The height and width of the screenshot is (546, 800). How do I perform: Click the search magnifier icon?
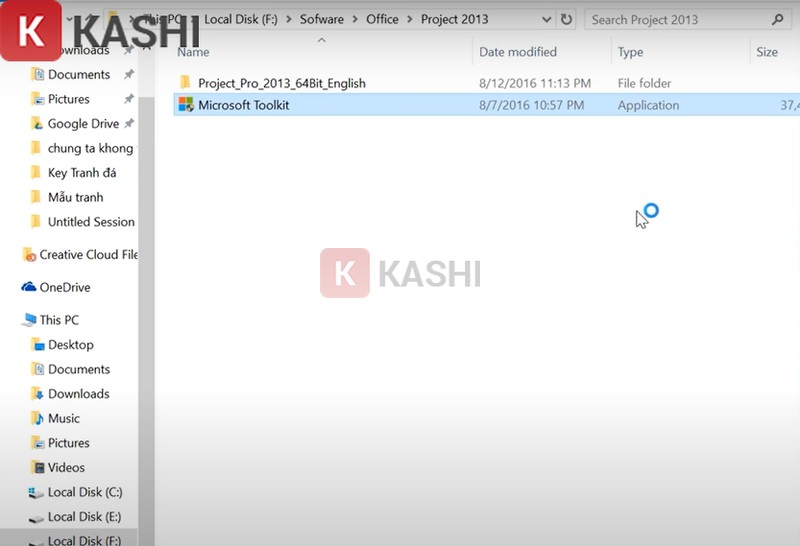click(x=778, y=19)
